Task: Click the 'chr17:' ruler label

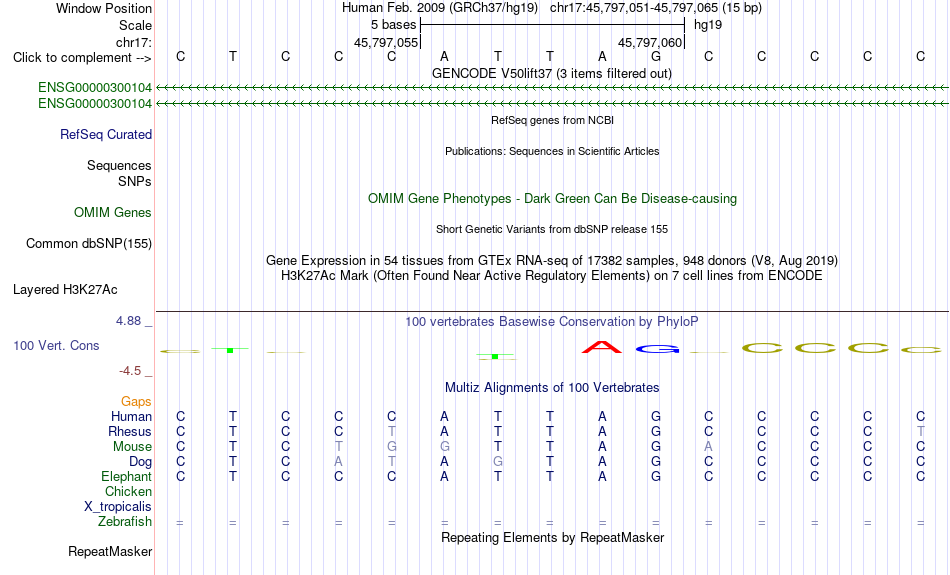Action: pos(133,42)
